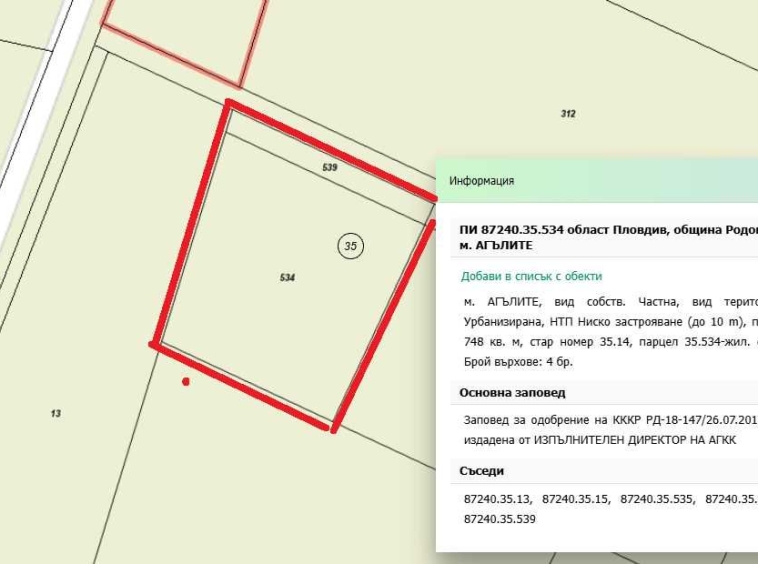This screenshot has height=564, width=758.
Task: Click neighbor parcel 87240.35.15 in list
Action: coord(576,498)
